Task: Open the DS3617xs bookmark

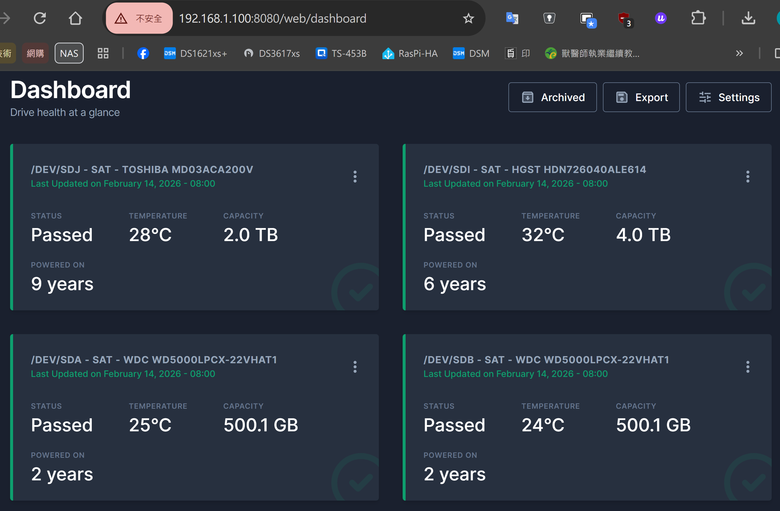Action: (272, 53)
